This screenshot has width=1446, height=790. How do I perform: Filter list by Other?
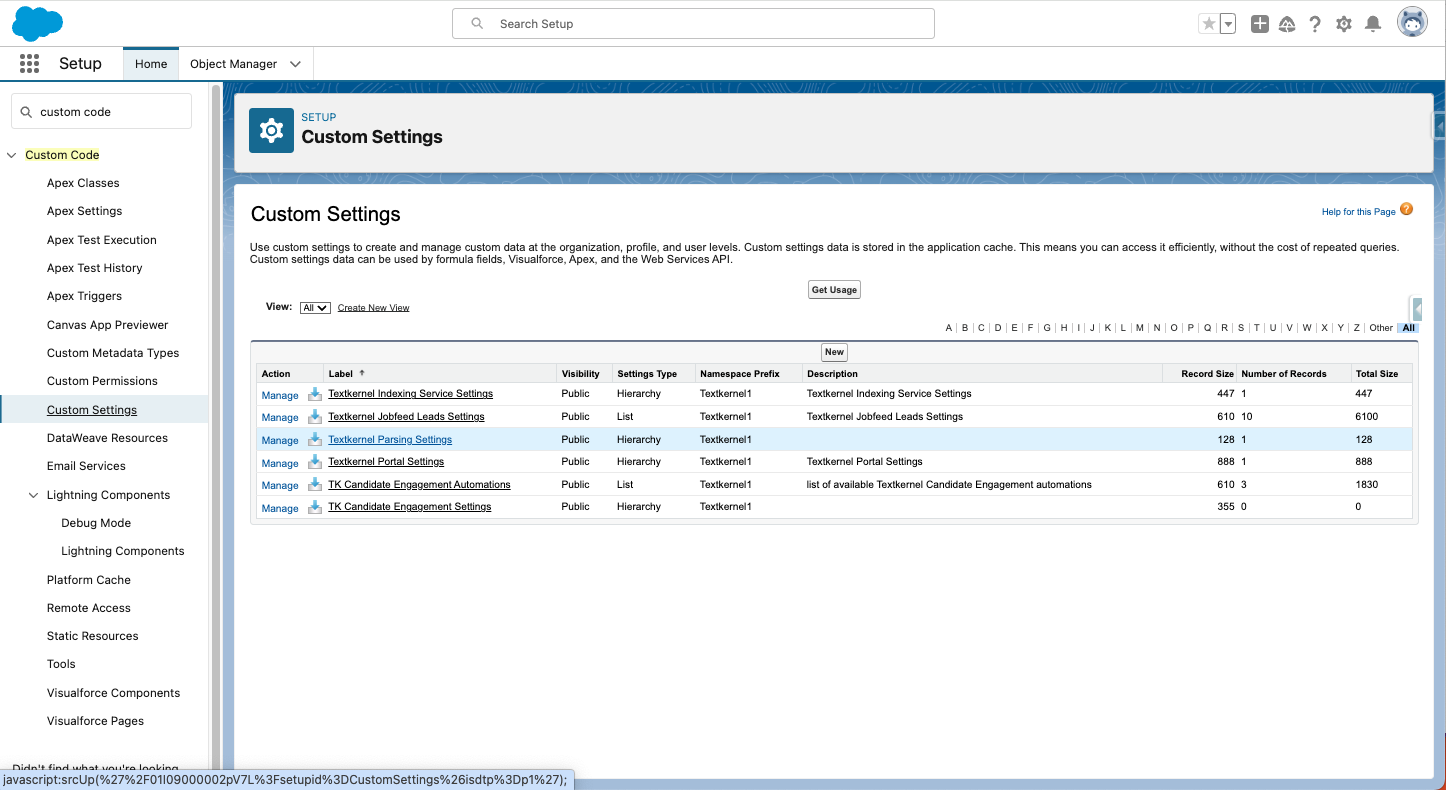point(1381,328)
